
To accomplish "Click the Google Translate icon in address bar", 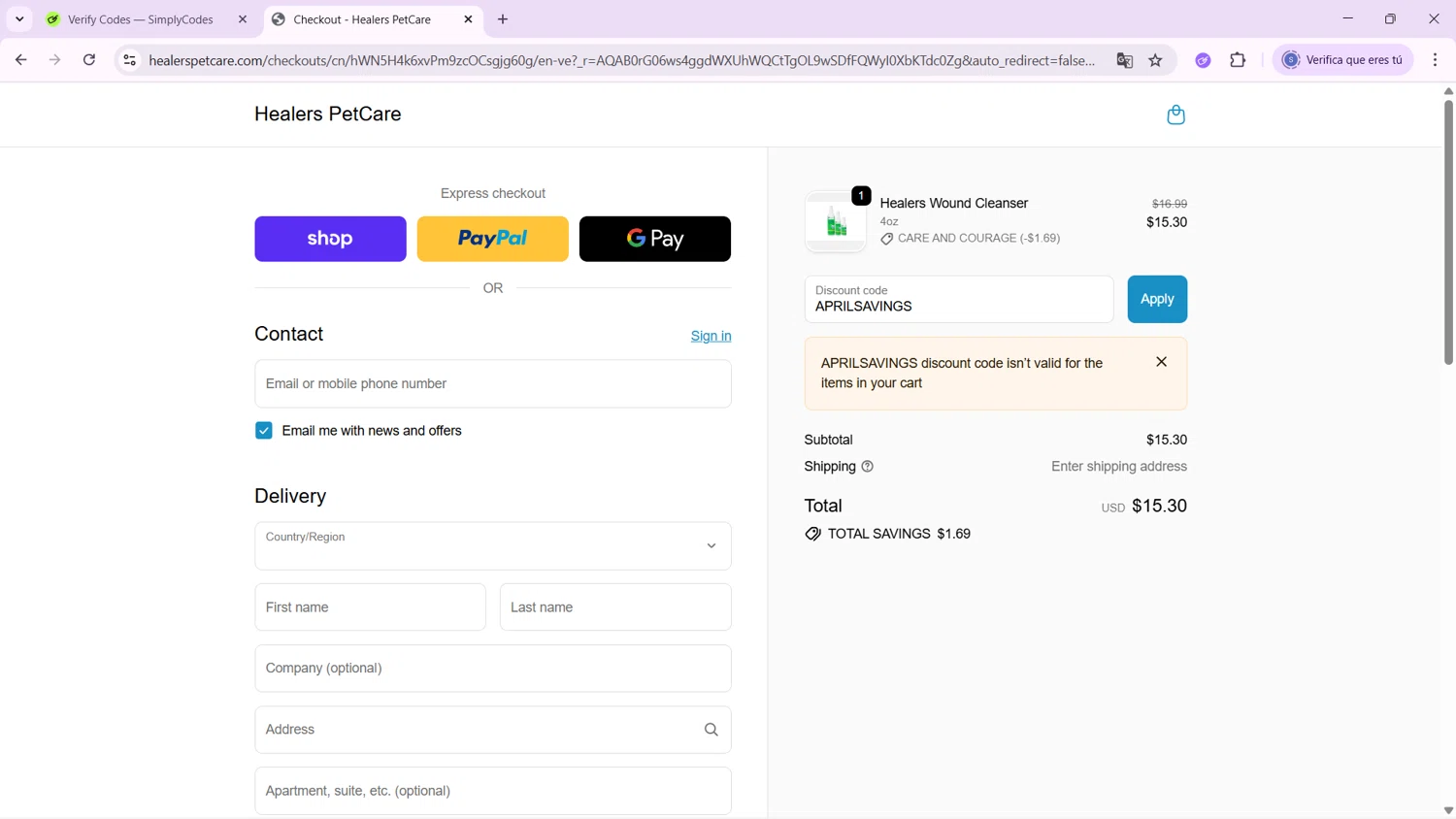I will [1125, 60].
